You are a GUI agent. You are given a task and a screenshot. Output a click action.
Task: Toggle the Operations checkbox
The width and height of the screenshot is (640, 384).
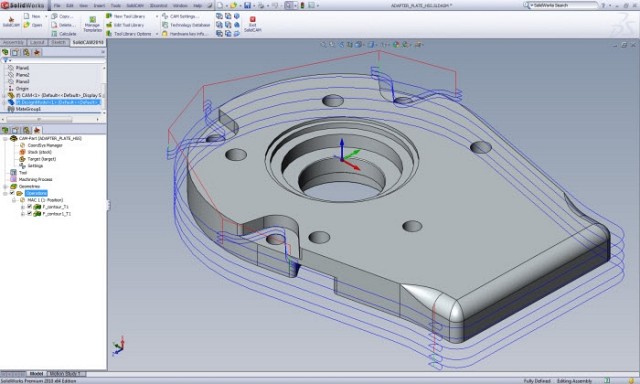tap(12, 193)
